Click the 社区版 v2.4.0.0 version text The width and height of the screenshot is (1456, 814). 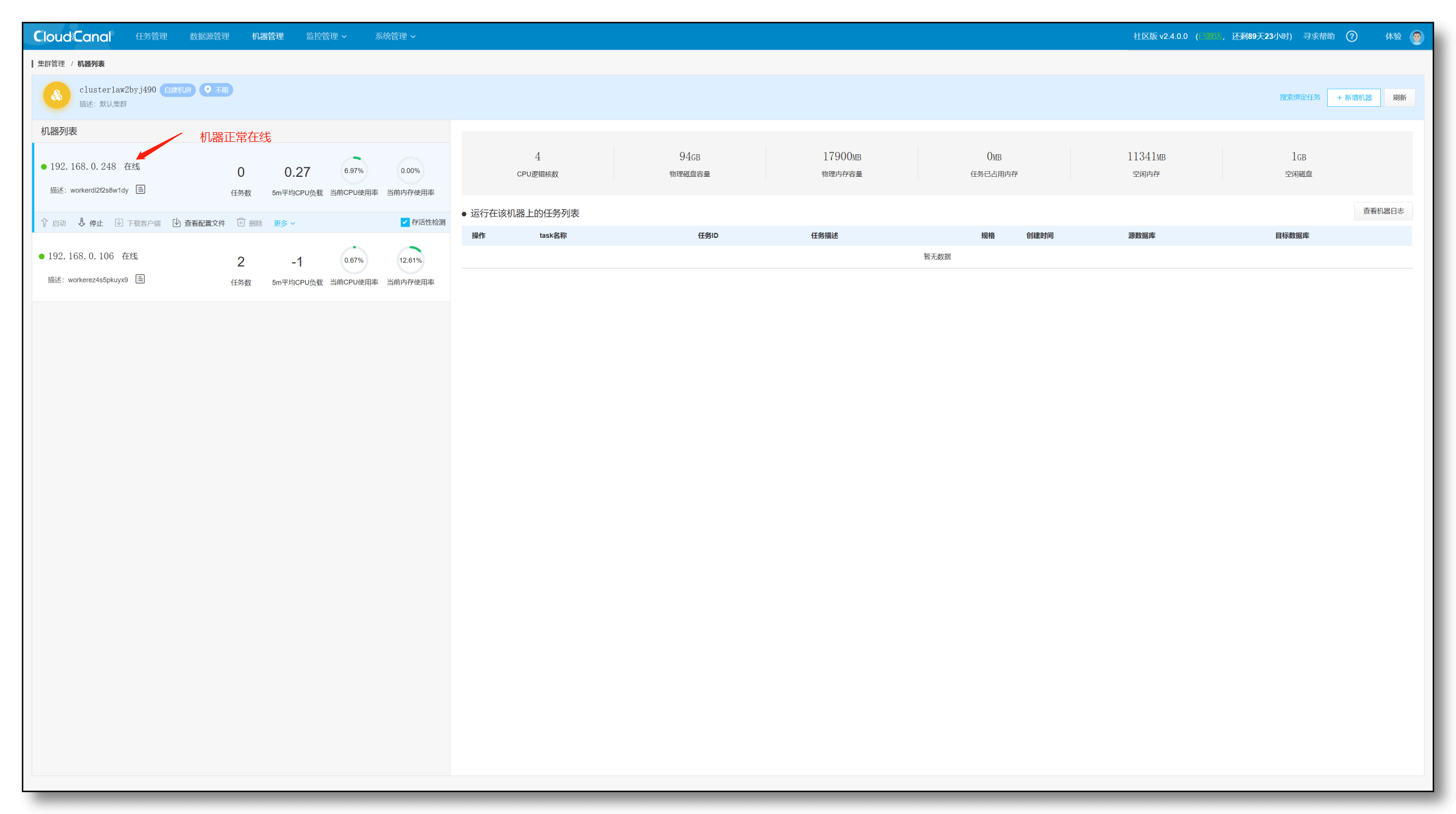click(1160, 36)
